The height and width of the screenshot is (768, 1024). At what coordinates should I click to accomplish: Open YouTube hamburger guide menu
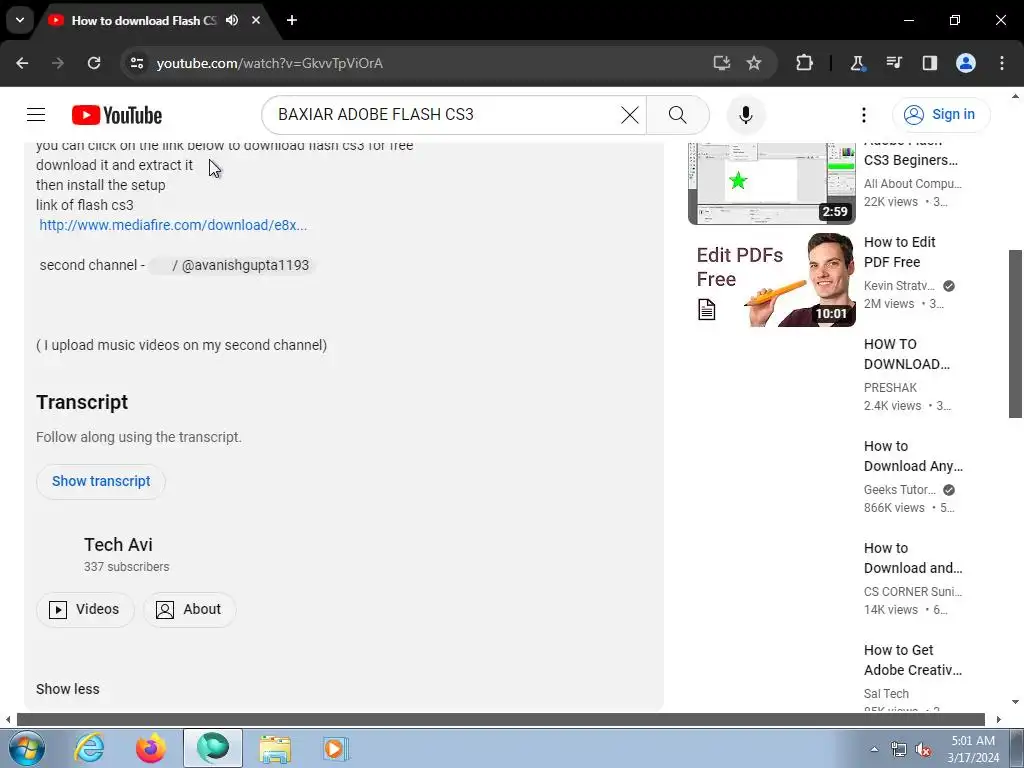click(x=36, y=115)
